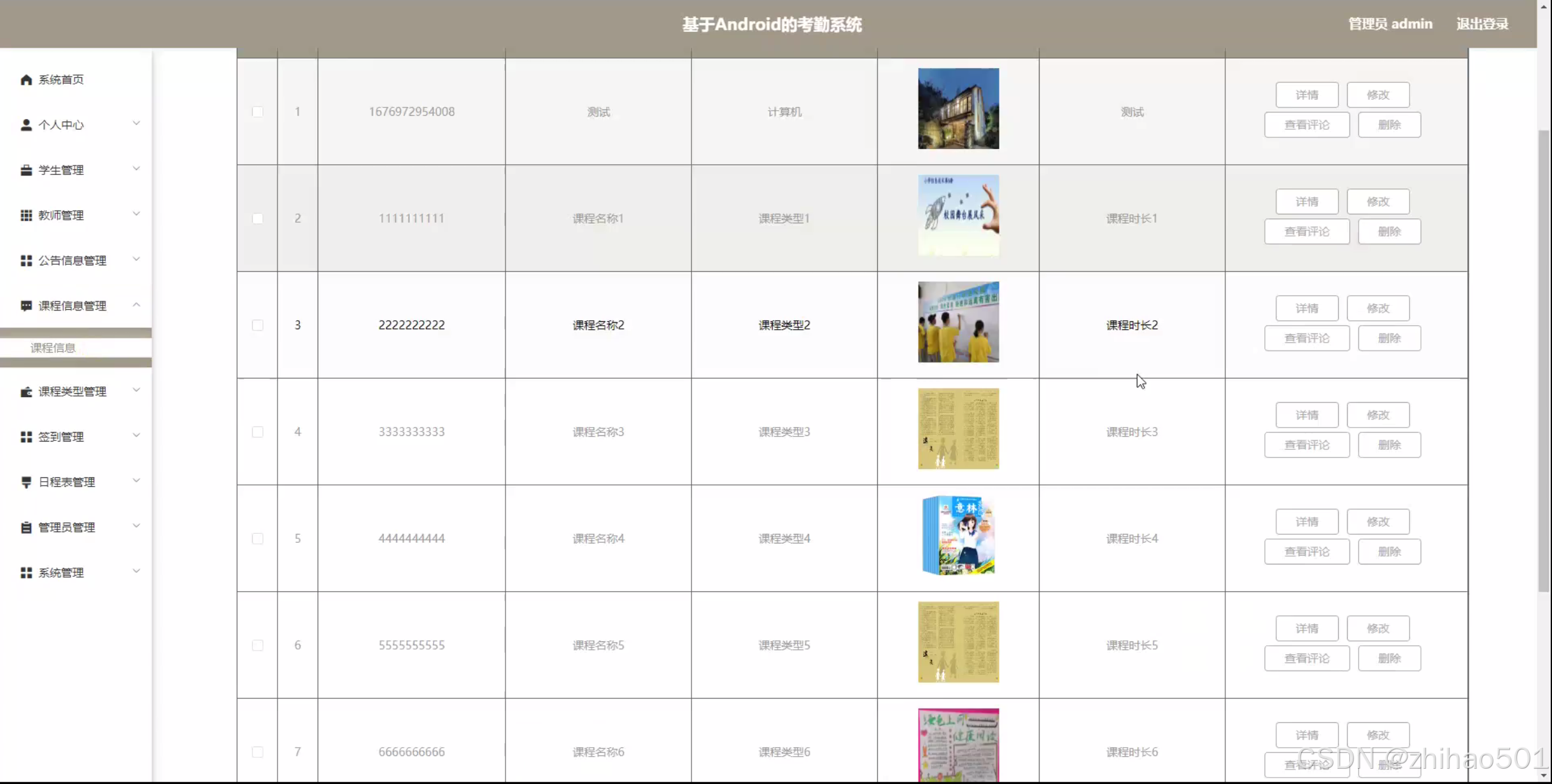The image size is (1552, 784).
Task: Click the vertical page scrollbar thumb
Action: tap(1544, 360)
